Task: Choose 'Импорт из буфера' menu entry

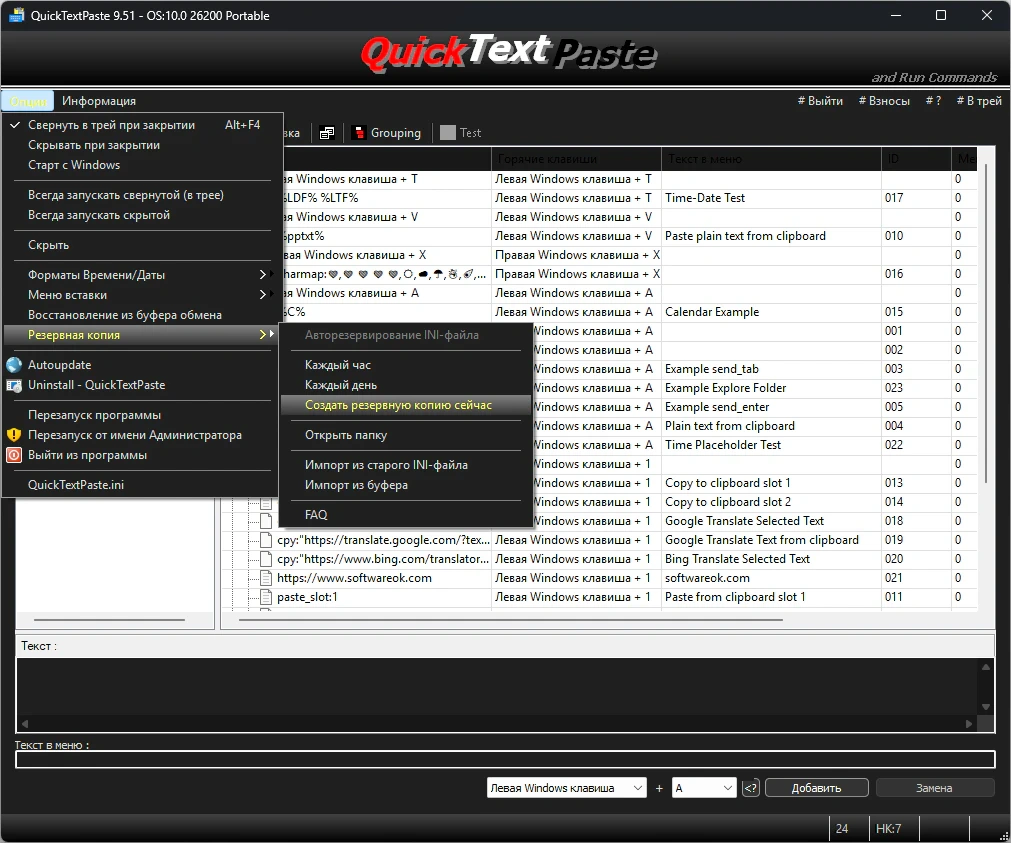Action: [406, 485]
